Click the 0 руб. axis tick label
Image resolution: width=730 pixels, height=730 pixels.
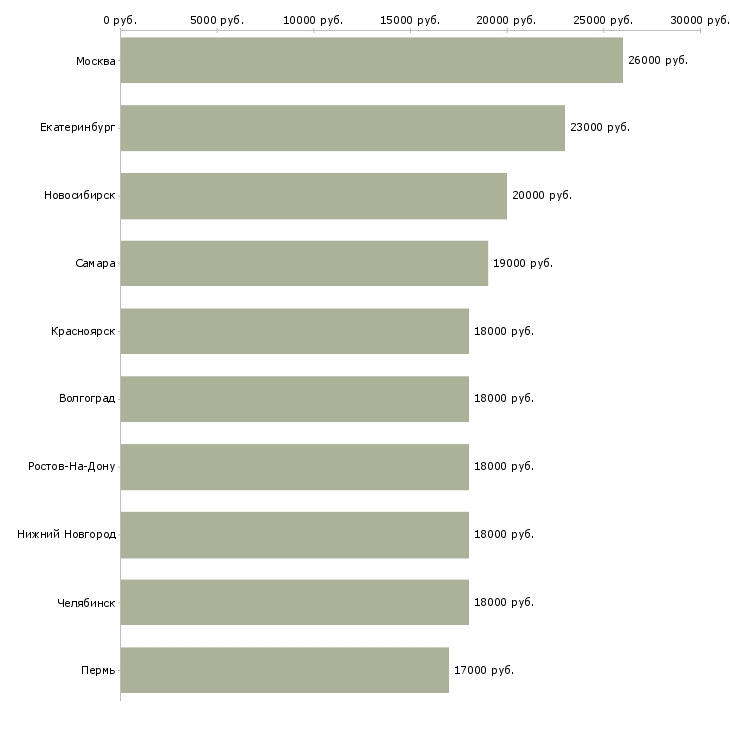tap(120, 20)
